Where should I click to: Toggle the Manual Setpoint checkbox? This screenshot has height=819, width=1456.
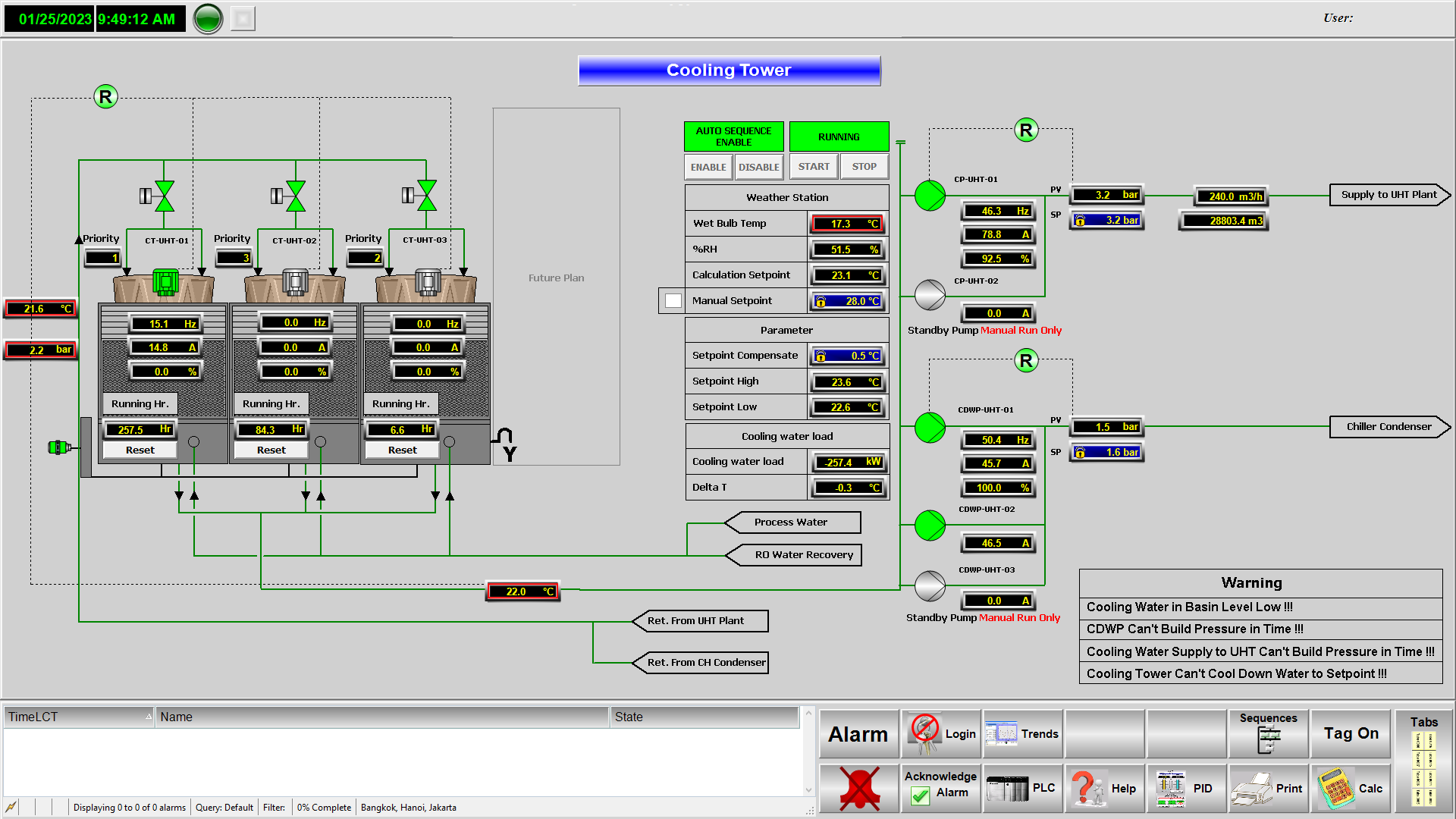click(x=673, y=301)
